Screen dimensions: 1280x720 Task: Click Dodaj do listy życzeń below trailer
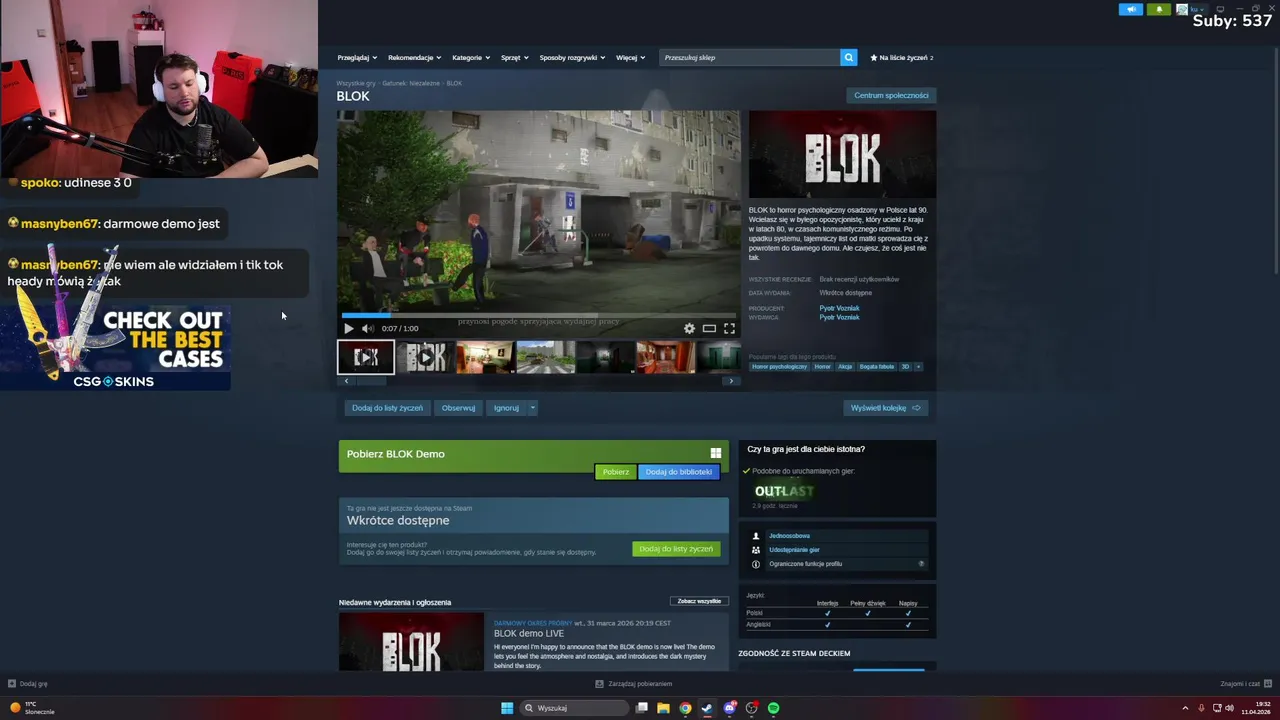[387, 408]
